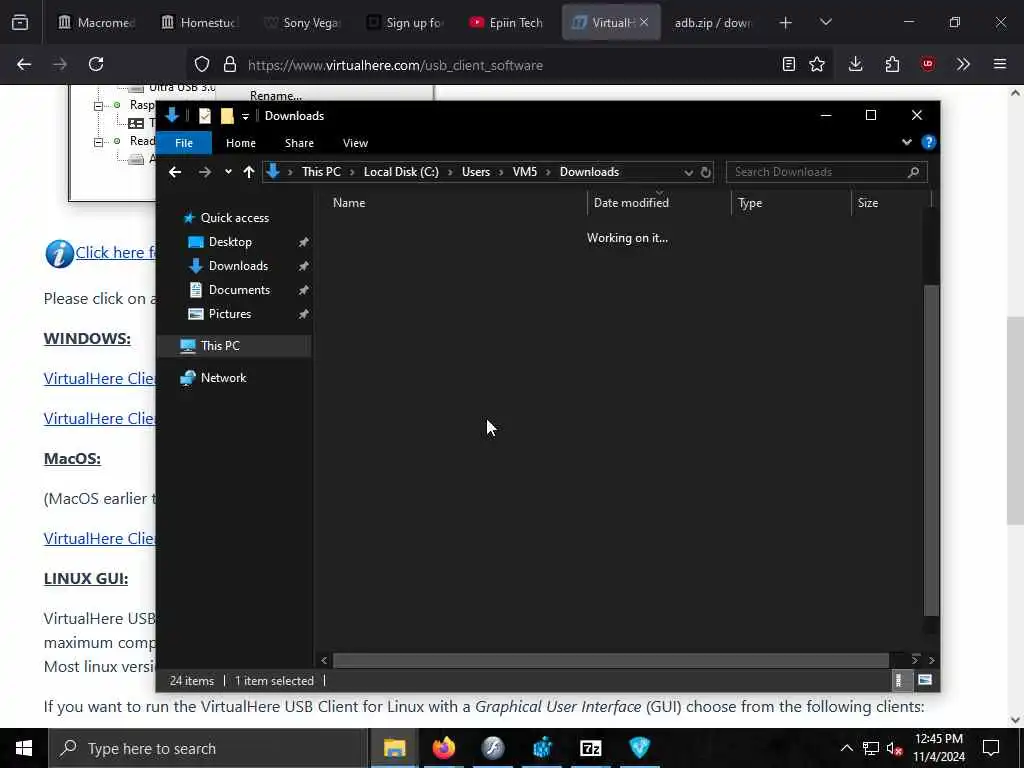Toggle Firefox reader view icon

point(789,64)
